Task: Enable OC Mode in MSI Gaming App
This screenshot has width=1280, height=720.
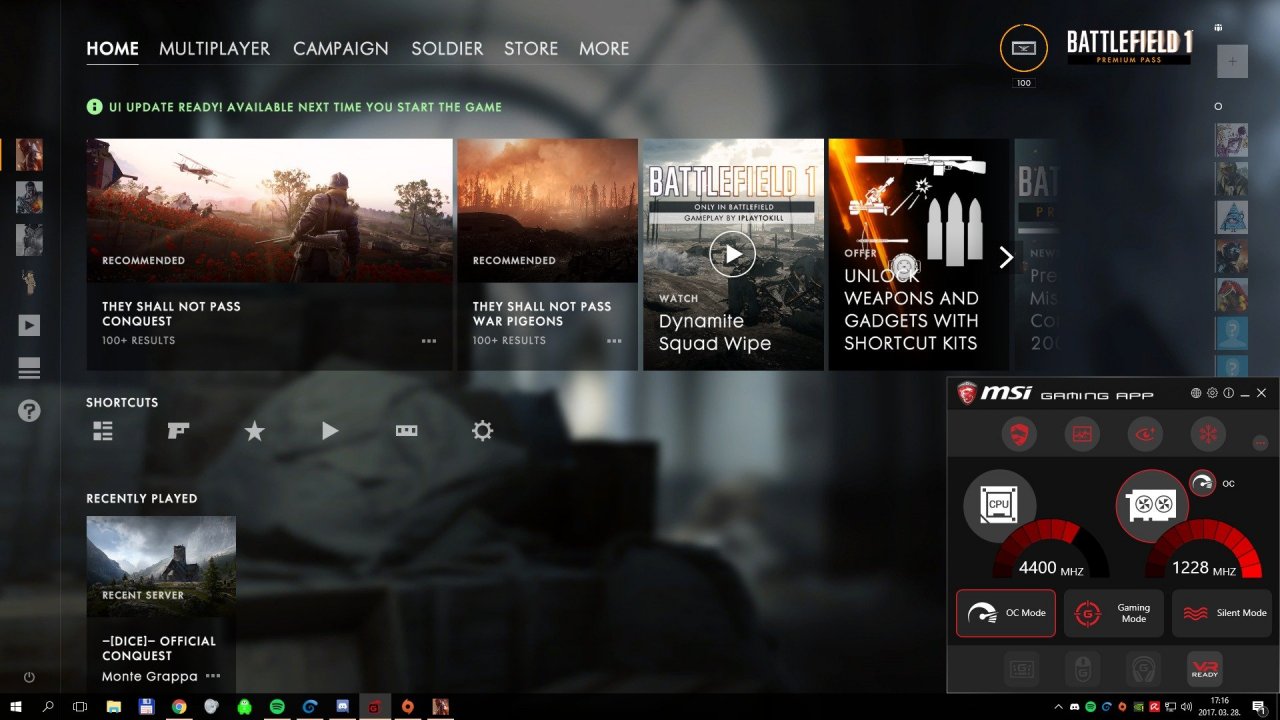Action: (x=1006, y=613)
